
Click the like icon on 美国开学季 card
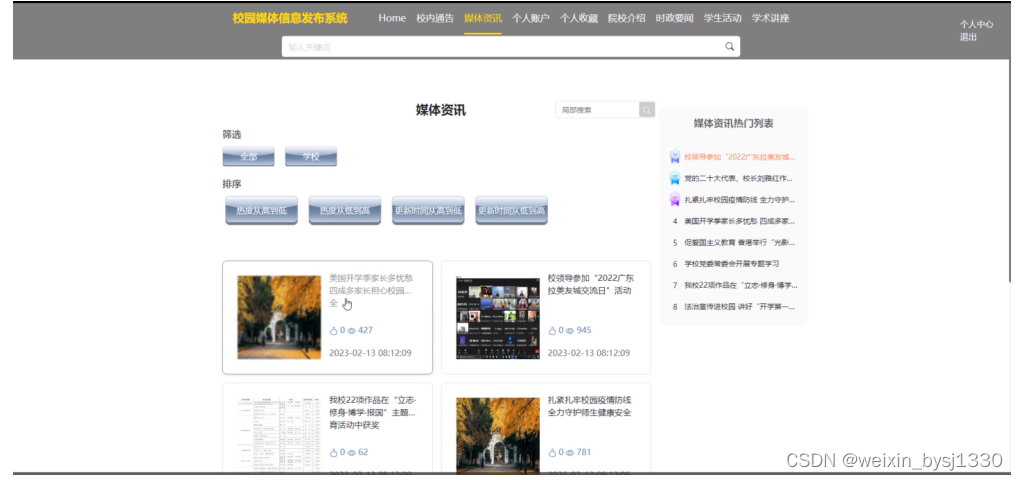click(x=334, y=331)
